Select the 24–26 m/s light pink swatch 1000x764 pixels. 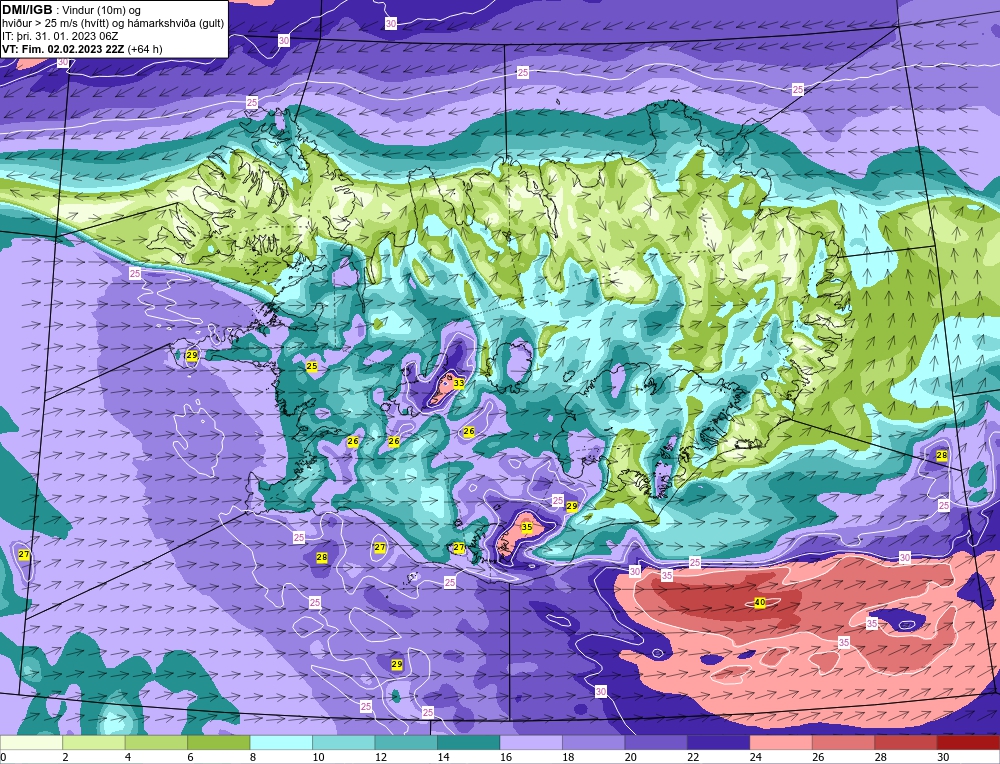point(781,742)
